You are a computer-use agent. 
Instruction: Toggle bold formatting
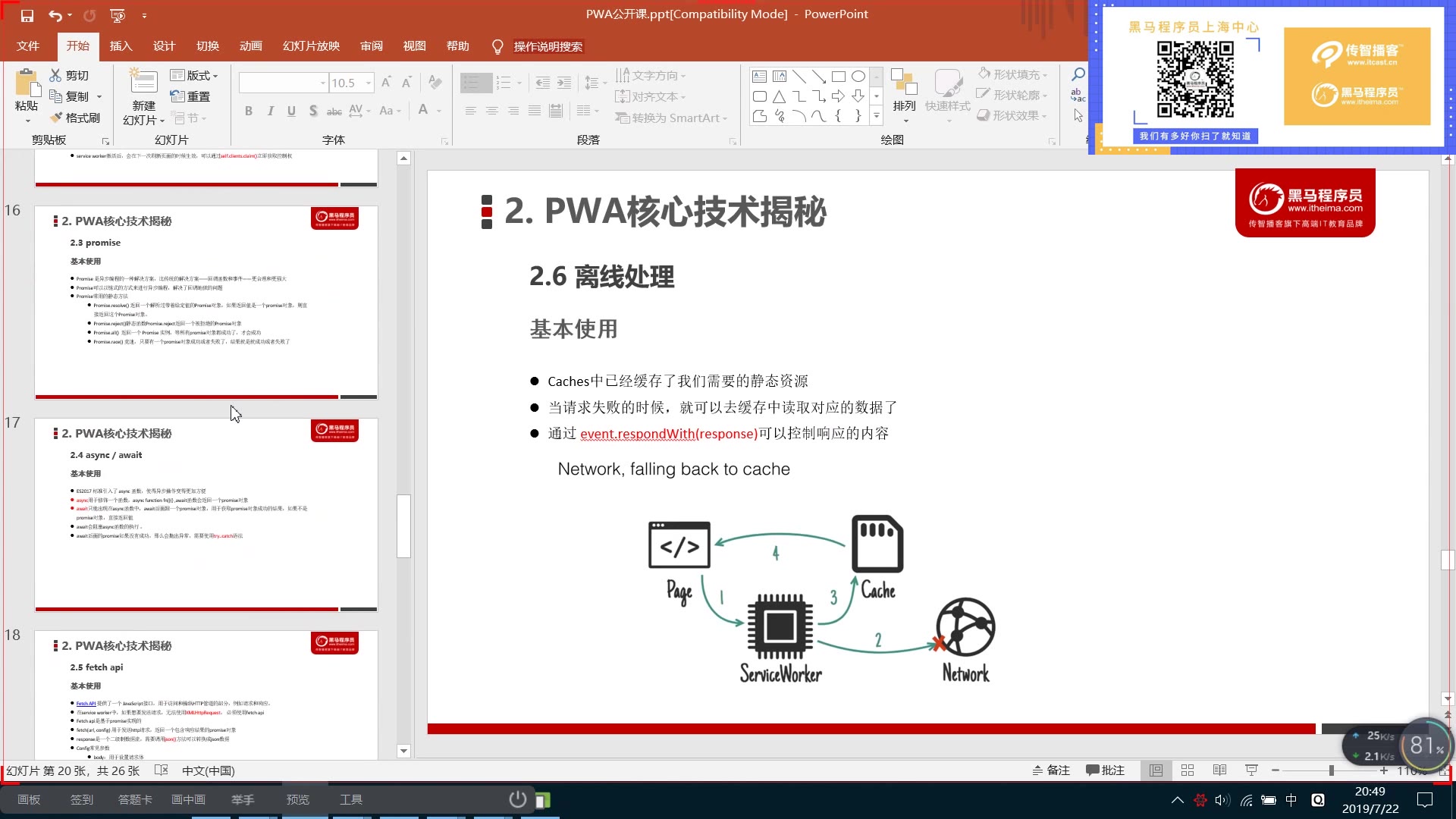pyautogui.click(x=249, y=111)
